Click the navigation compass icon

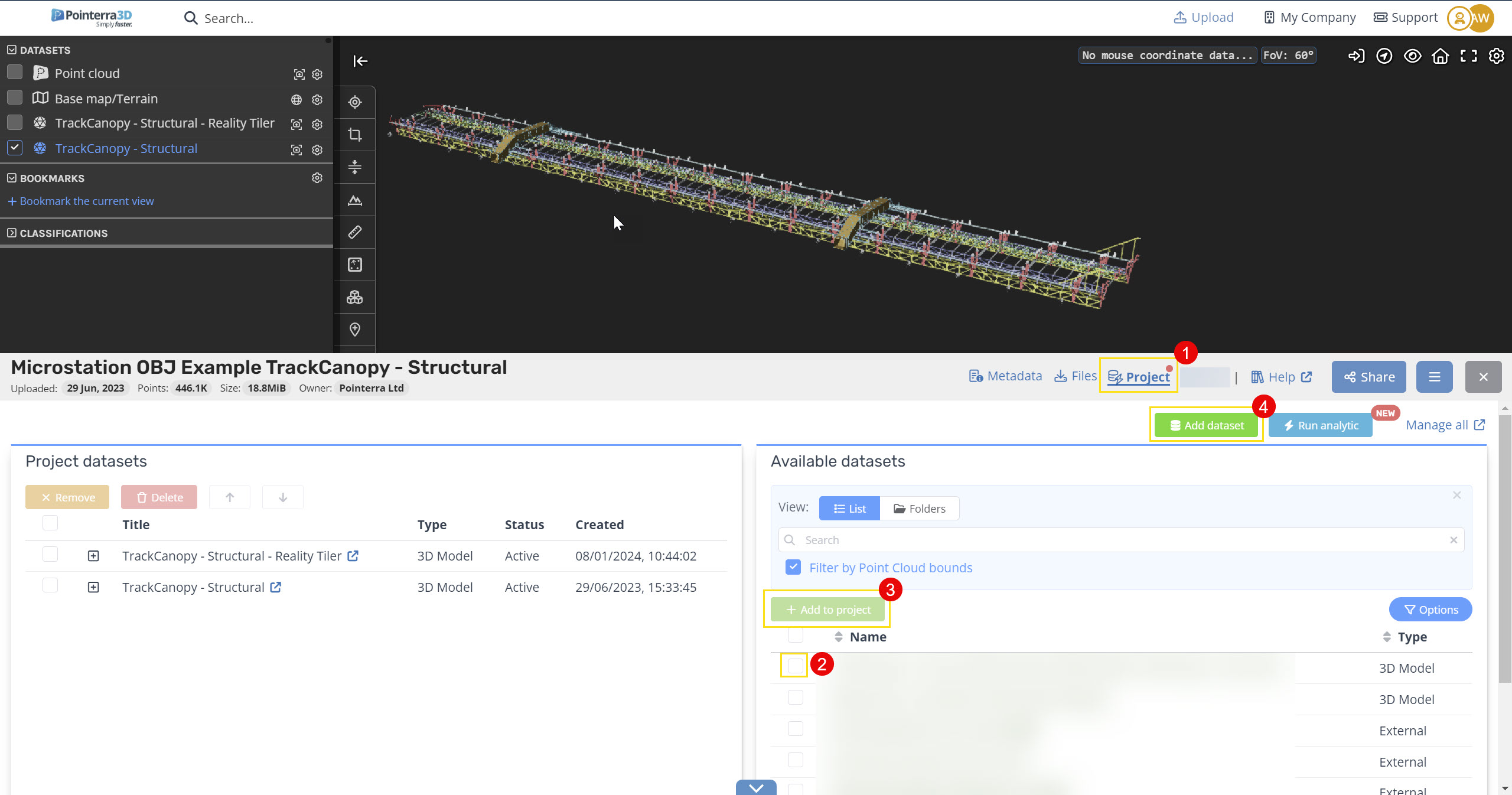click(x=1384, y=56)
